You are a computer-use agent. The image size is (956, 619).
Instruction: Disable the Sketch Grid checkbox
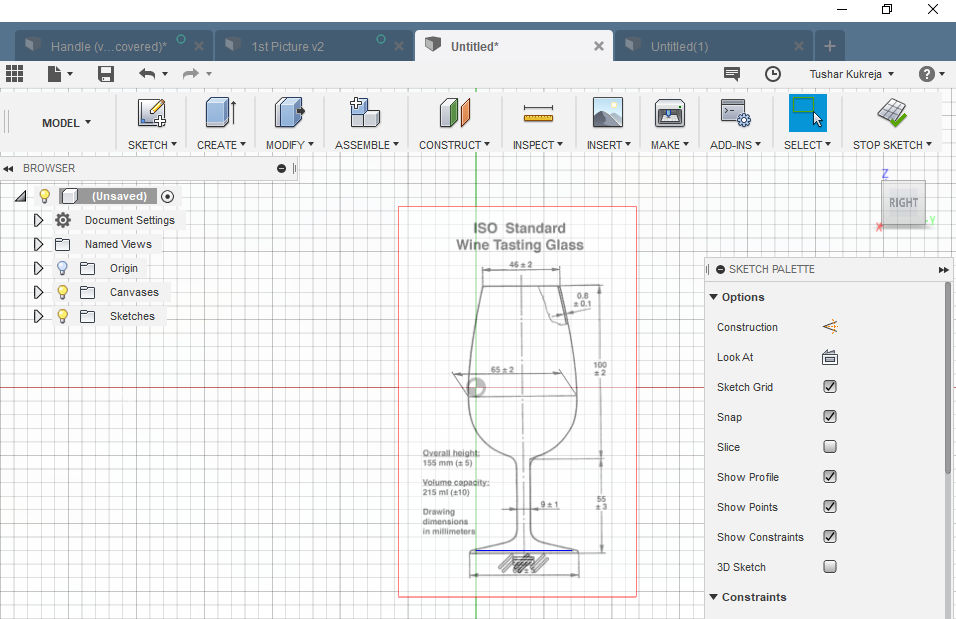click(829, 387)
